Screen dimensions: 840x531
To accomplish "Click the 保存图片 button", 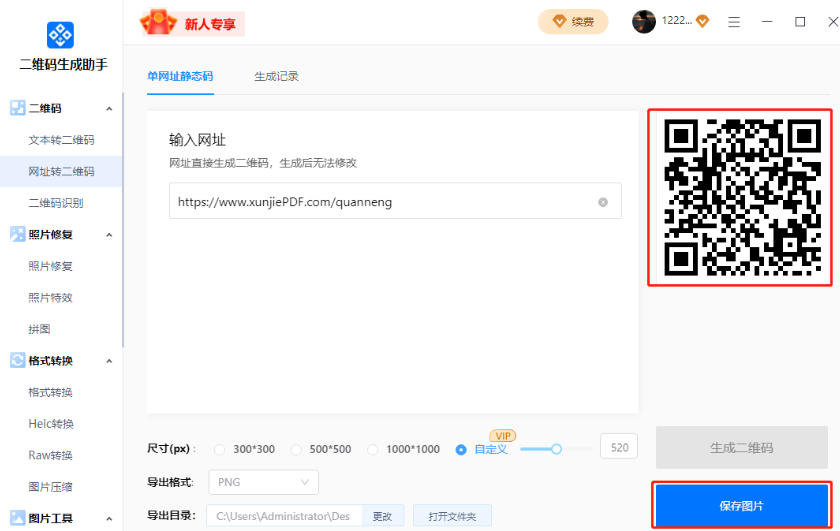I will (741, 506).
